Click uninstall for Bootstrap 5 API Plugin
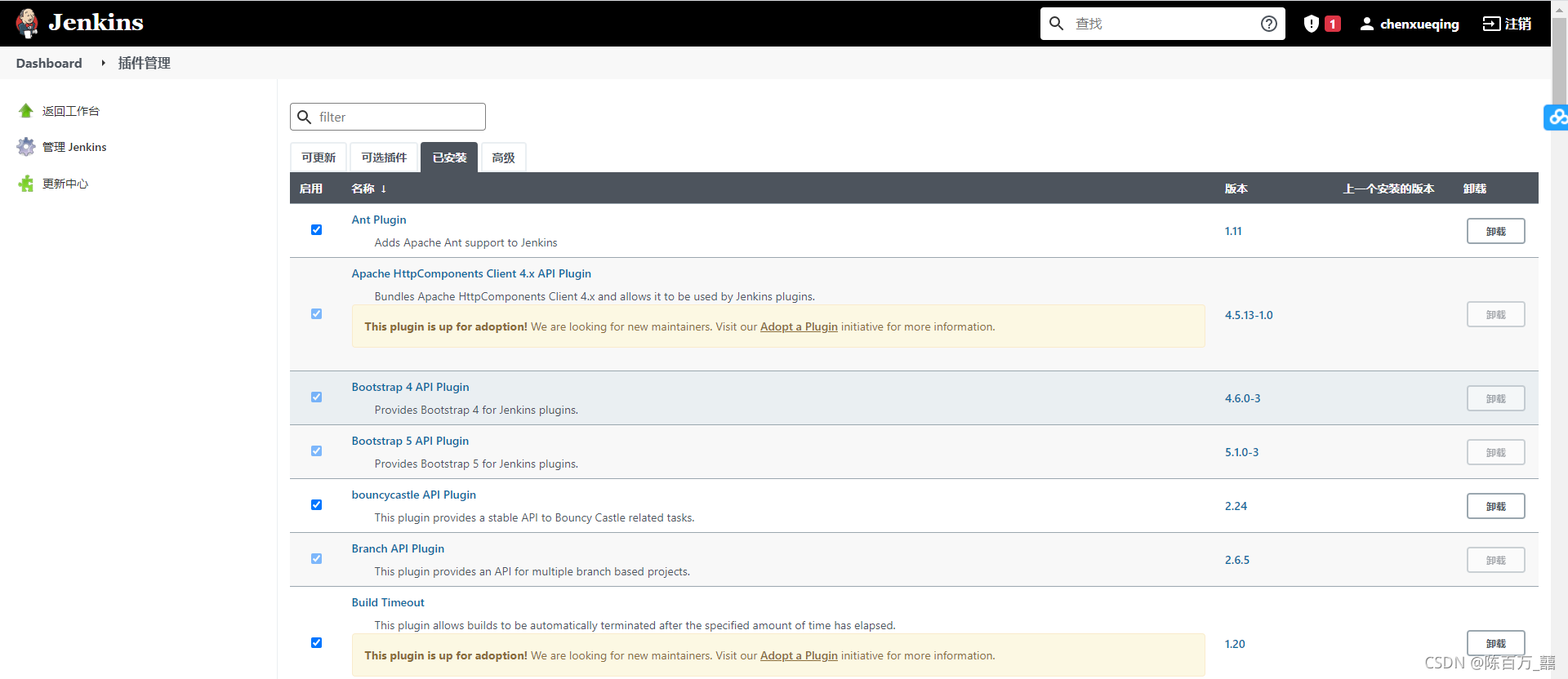 1495,452
